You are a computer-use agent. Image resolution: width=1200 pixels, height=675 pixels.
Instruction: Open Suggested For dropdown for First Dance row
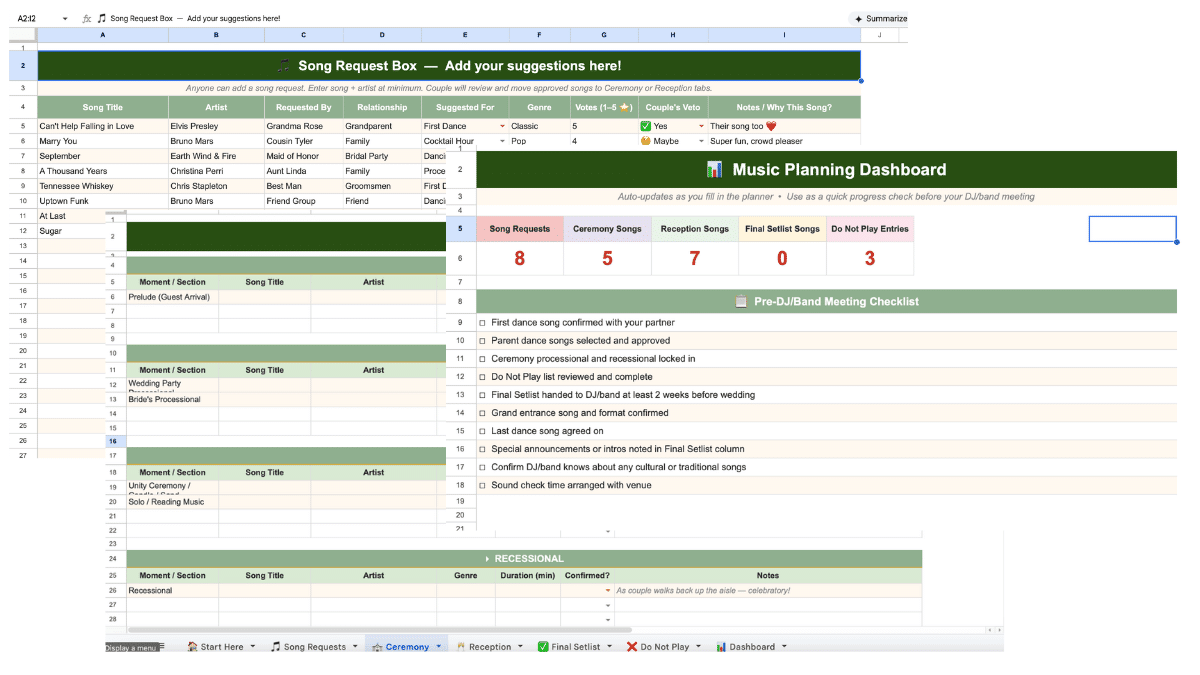tap(502, 127)
